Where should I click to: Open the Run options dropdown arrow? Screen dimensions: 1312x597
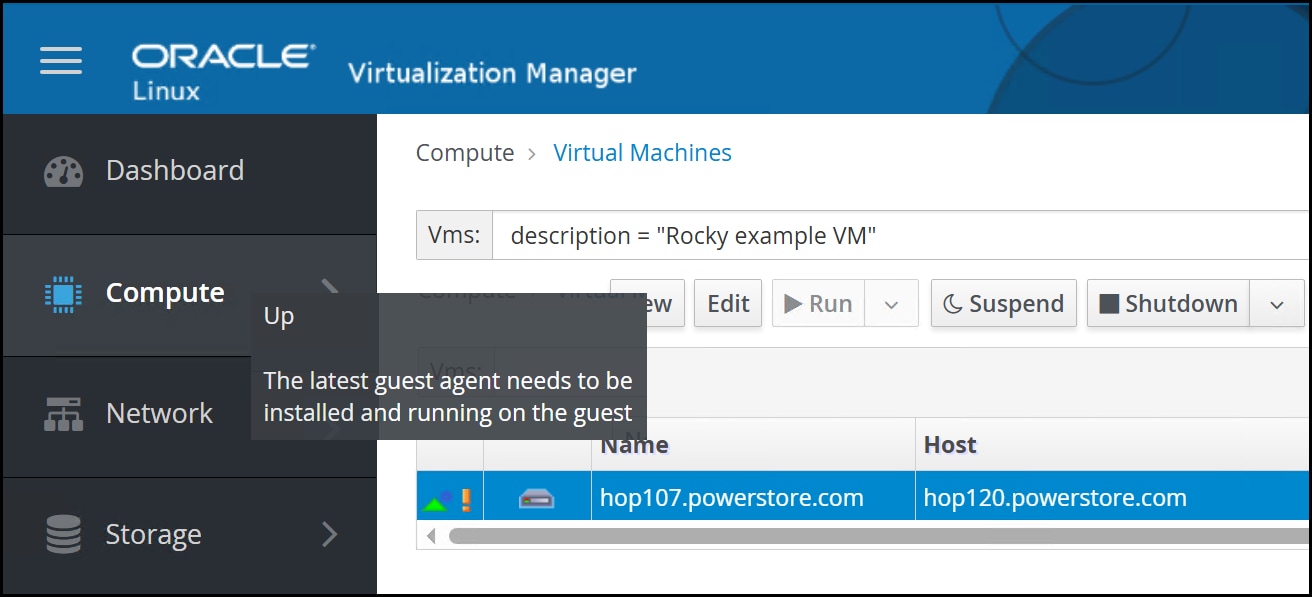click(892, 304)
